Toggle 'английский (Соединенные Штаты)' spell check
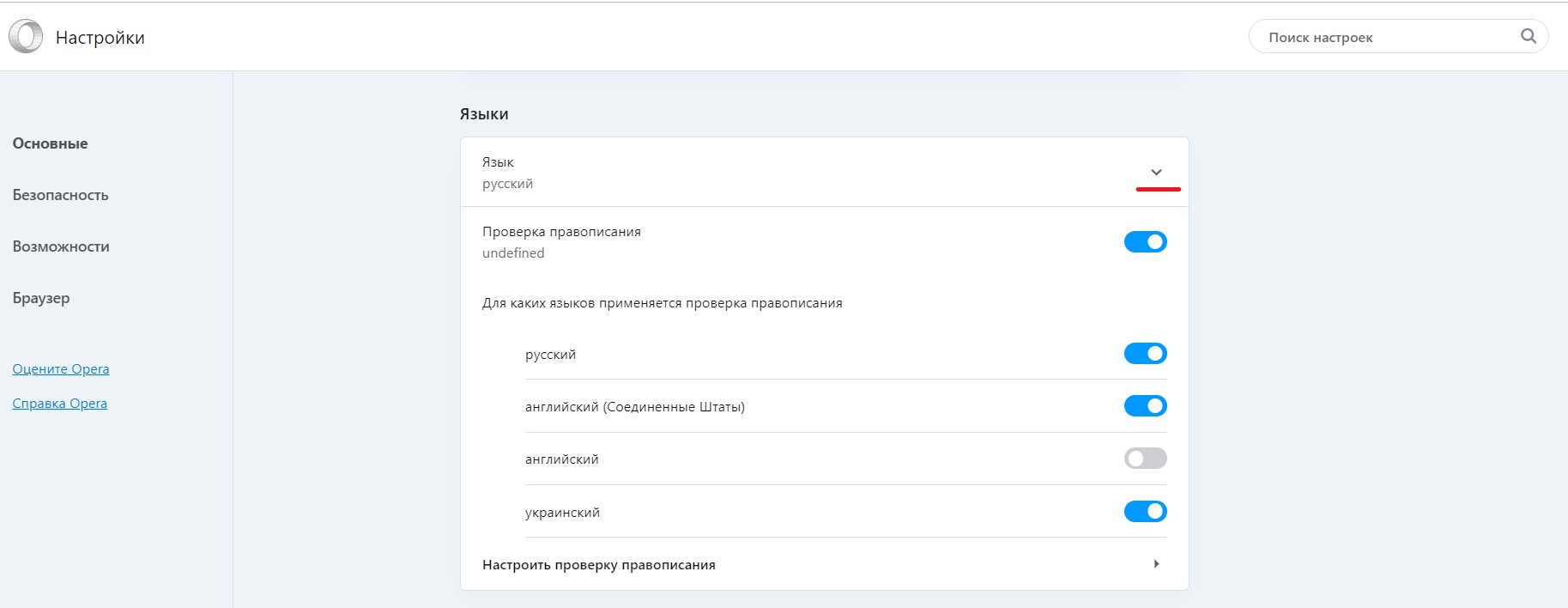The width and height of the screenshot is (1568, 608). 1145,406
